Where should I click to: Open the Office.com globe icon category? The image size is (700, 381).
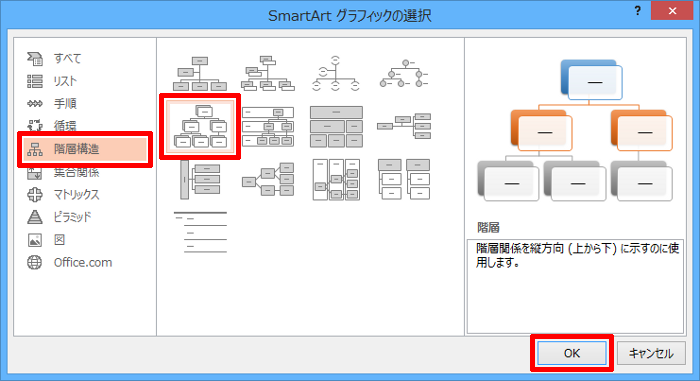[x=35, y=263]
